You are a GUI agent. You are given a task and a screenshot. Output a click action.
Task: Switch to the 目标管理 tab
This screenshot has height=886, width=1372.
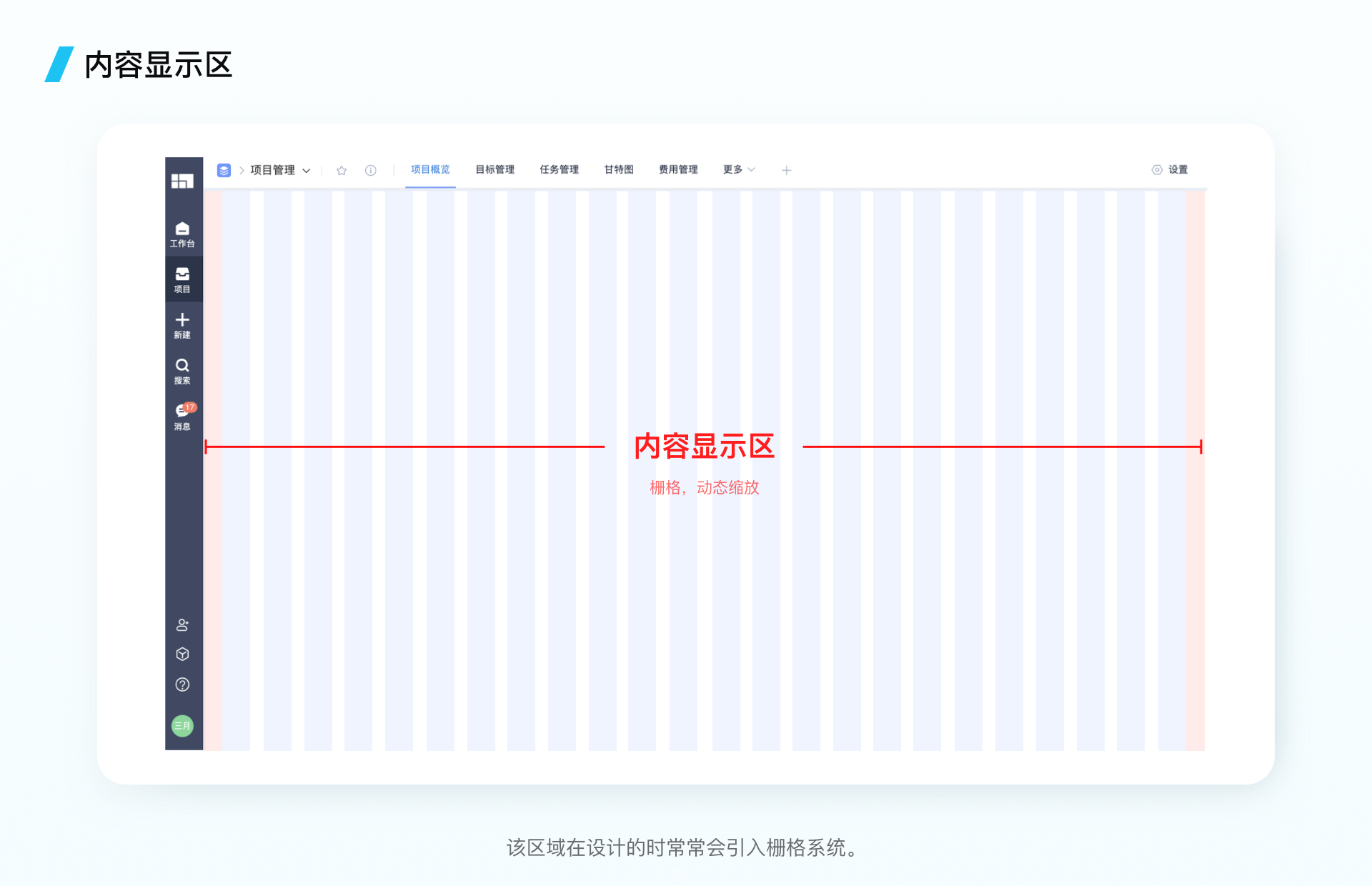point(495,169)
